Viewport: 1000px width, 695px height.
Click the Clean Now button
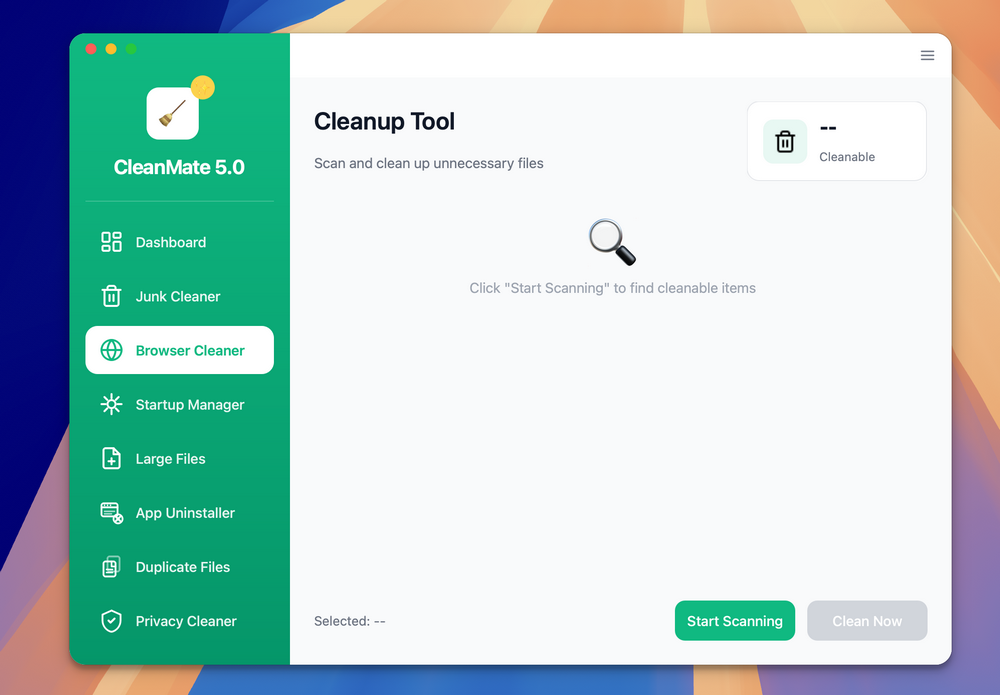point(867,620)
